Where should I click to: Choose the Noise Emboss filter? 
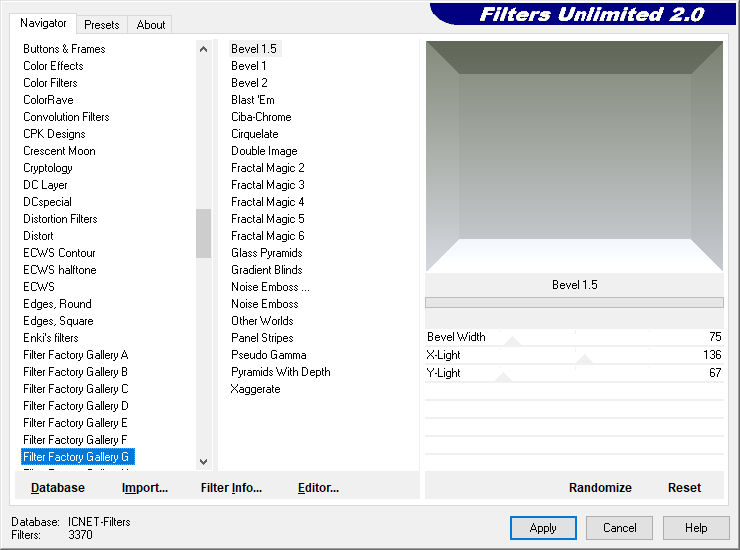pos(265,304)
